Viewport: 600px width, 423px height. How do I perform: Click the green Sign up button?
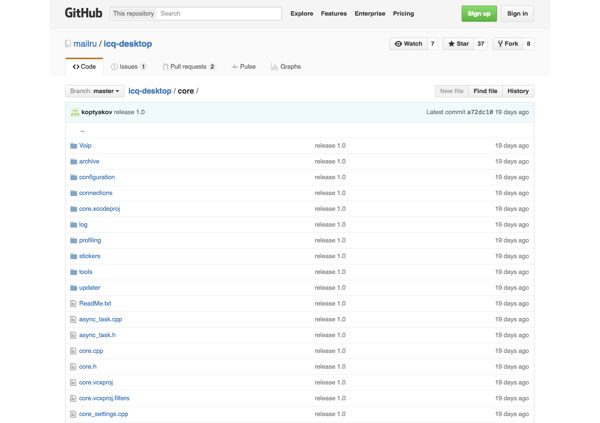point(479,13)
